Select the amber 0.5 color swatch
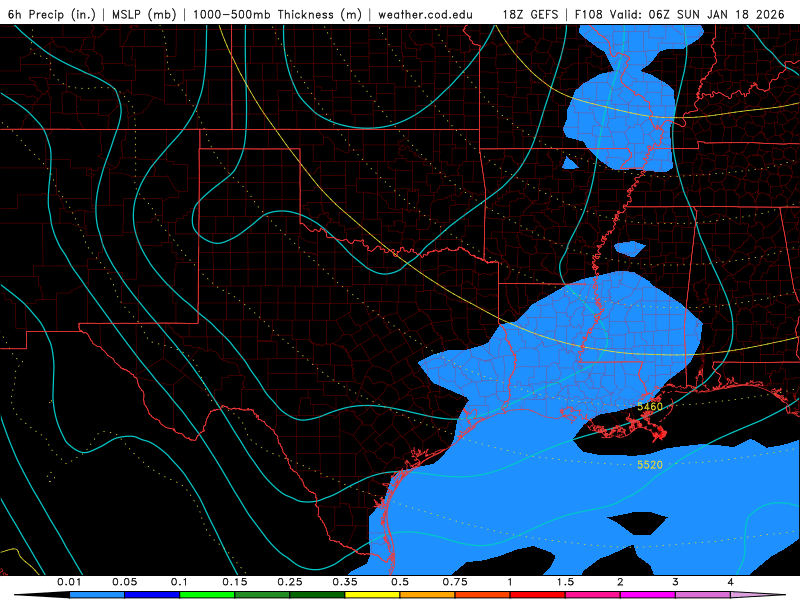Image resolution: width=800 pixels, height=600 pixels. coord(428,595)
